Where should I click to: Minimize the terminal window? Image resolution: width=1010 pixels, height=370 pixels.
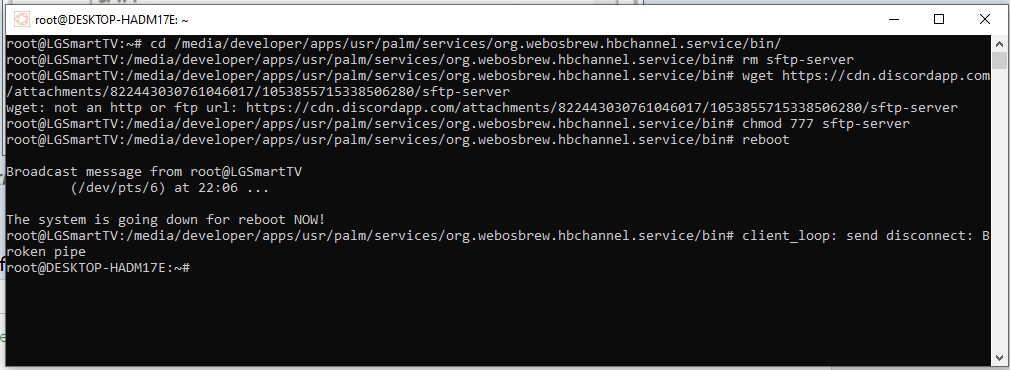(x=894, y=19)
